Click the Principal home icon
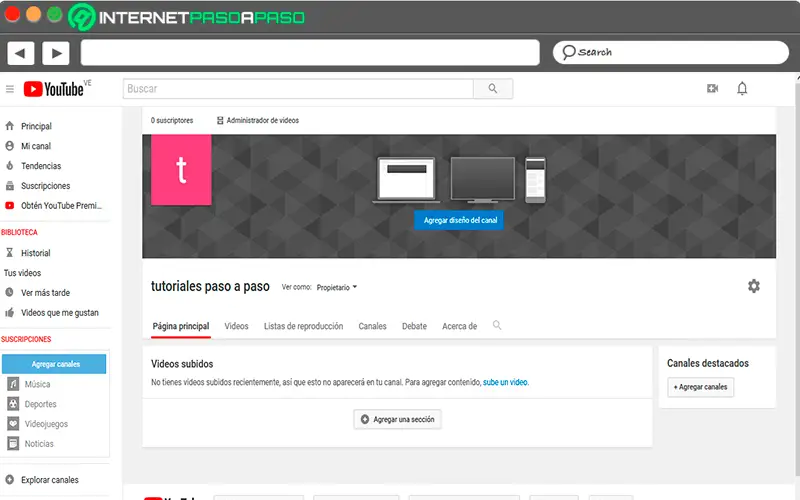800x500 pixels. click(9, 126)
